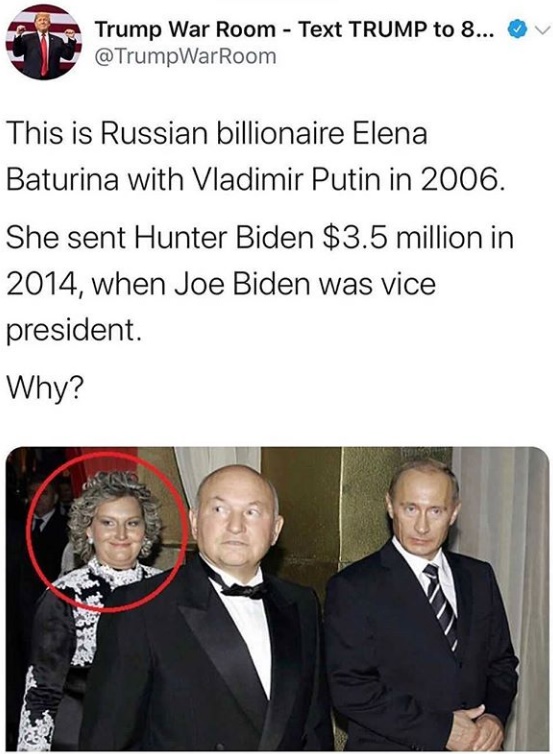Click the "She sent Hunter Biden $3.5 million" paragraph
This screenshot has height=754, width=553.
click(260, 284)
